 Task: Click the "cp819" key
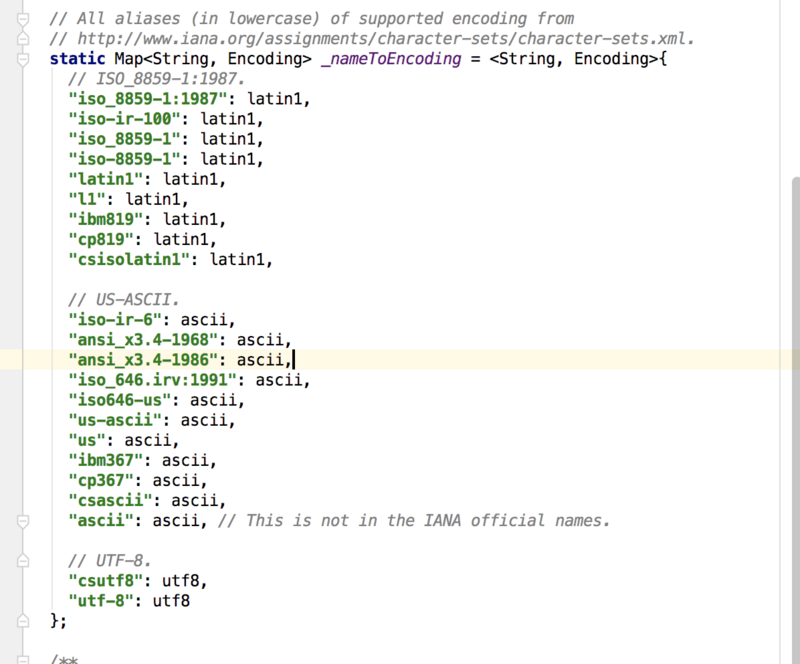tap(101, 239)
